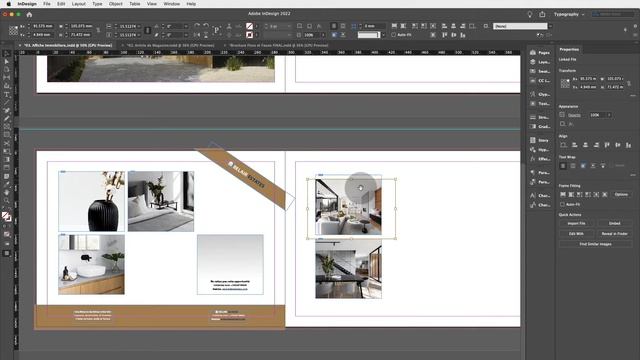
Task: Select the dining area image on right page
Action: click(x=349, y=269)
